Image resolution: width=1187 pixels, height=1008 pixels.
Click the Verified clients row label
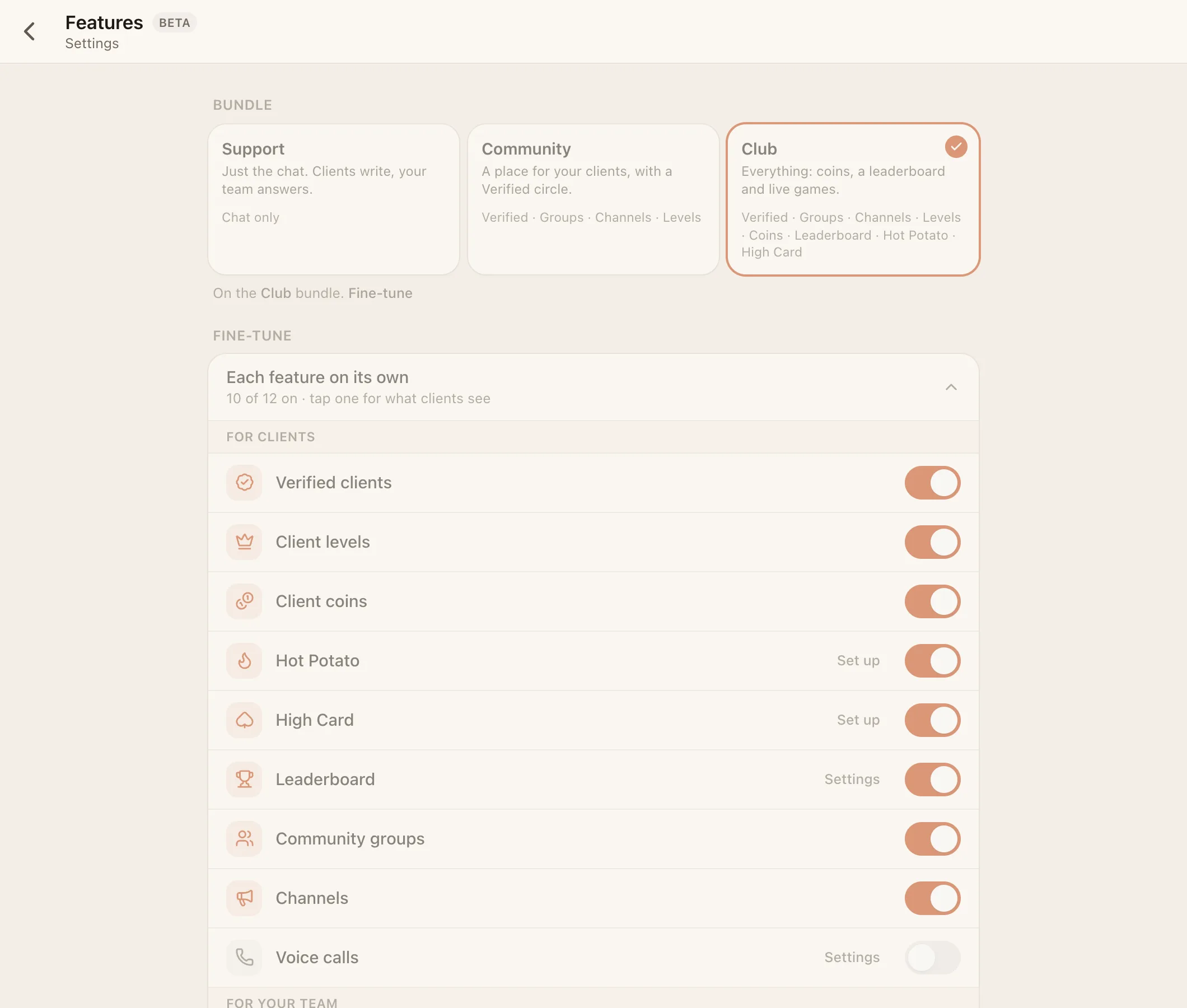pyautogui.click(x=334, y=483)
